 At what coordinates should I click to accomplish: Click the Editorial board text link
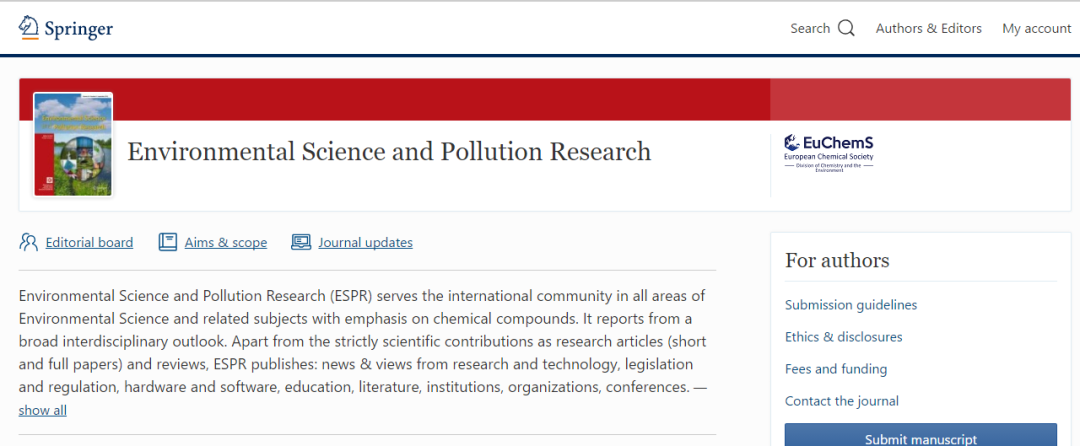click(89, 242)
